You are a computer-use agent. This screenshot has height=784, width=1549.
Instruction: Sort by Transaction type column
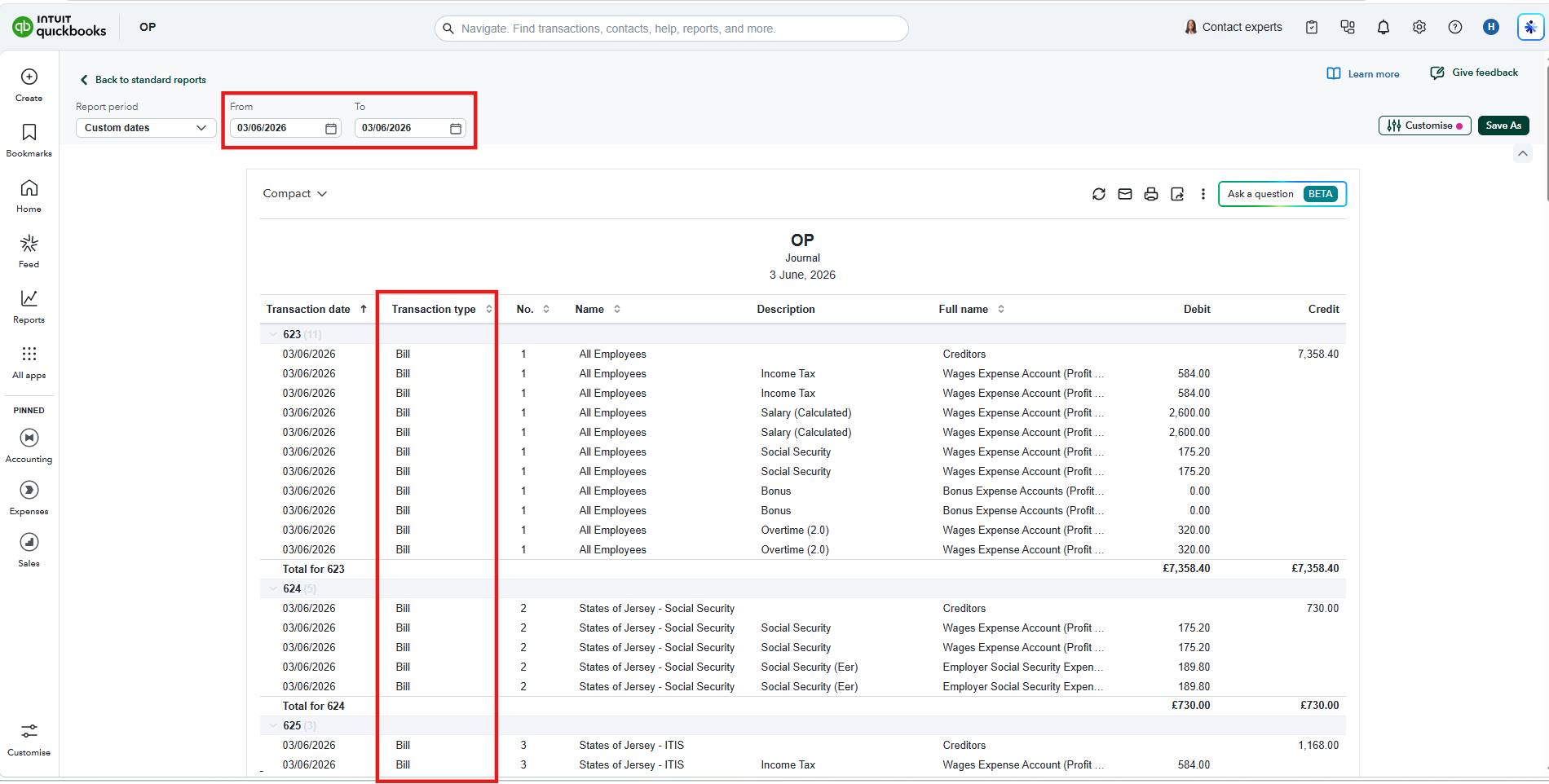tap(442, 309)
